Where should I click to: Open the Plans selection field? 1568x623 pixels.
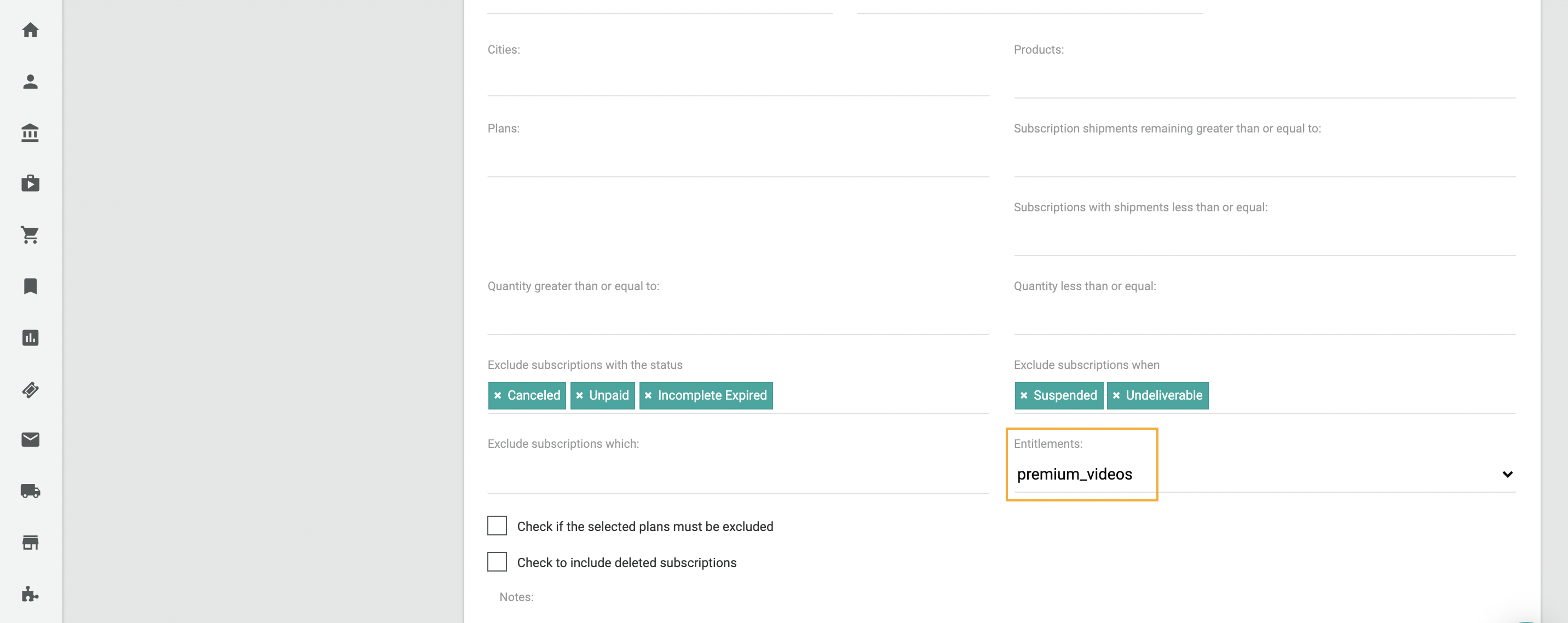click(738, 159)
